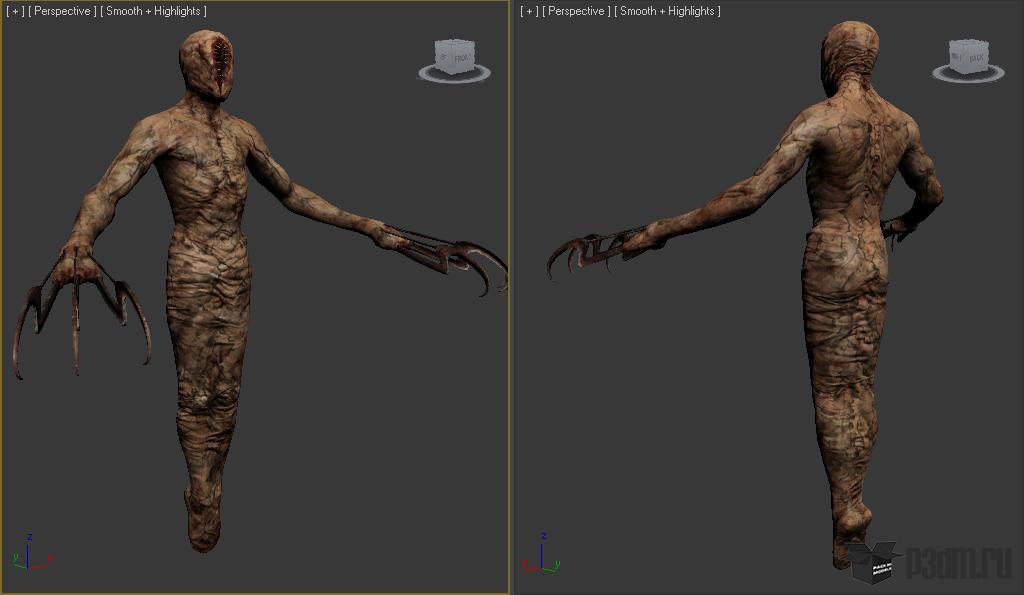
Task: Click the compass ring under left ViewCube
Action: (454, 73)
